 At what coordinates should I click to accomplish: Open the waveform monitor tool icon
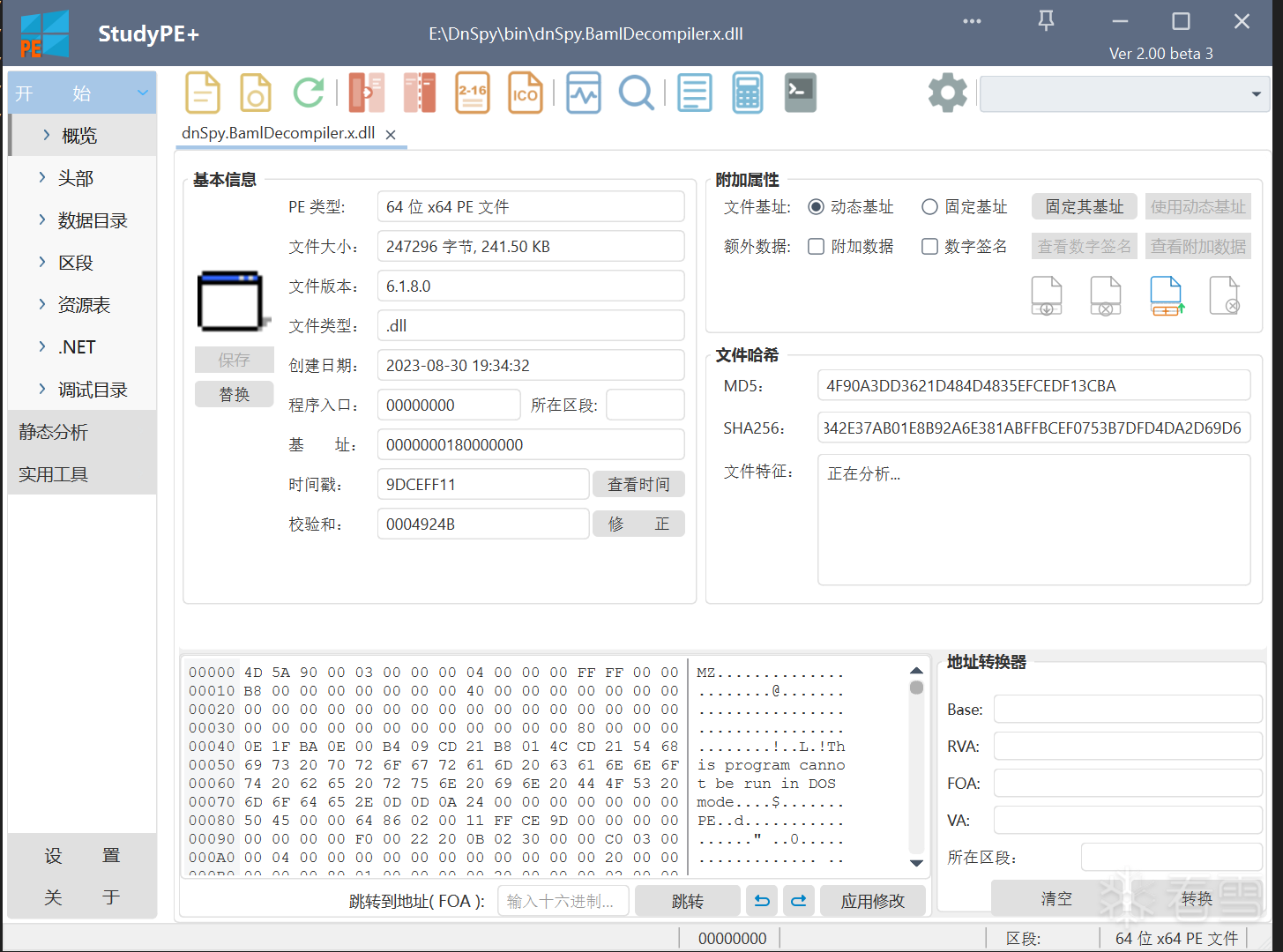(584, 93)
